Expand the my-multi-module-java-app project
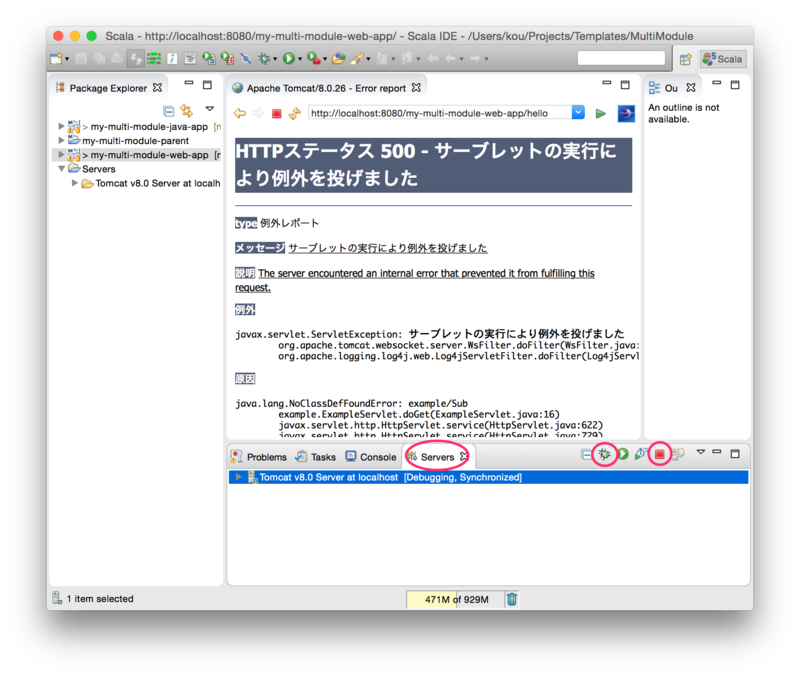This screenshot has height=677, width=800. pos(61,126)
